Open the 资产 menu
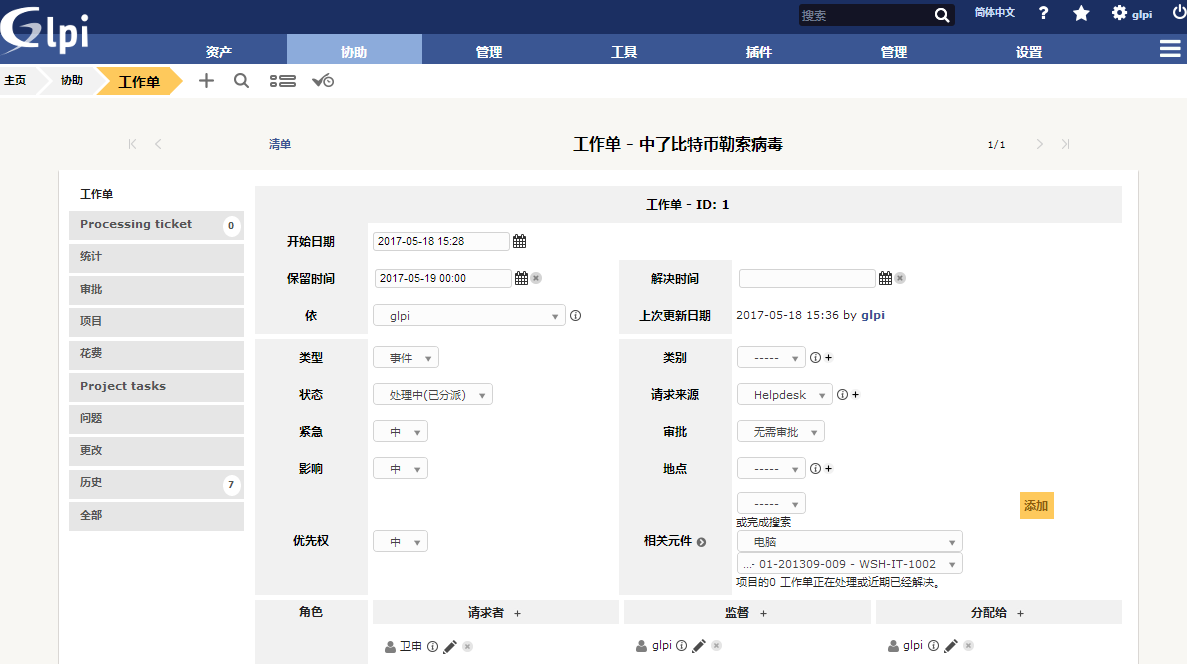Screen dimensions: 1187x664 tap(219, 52)
